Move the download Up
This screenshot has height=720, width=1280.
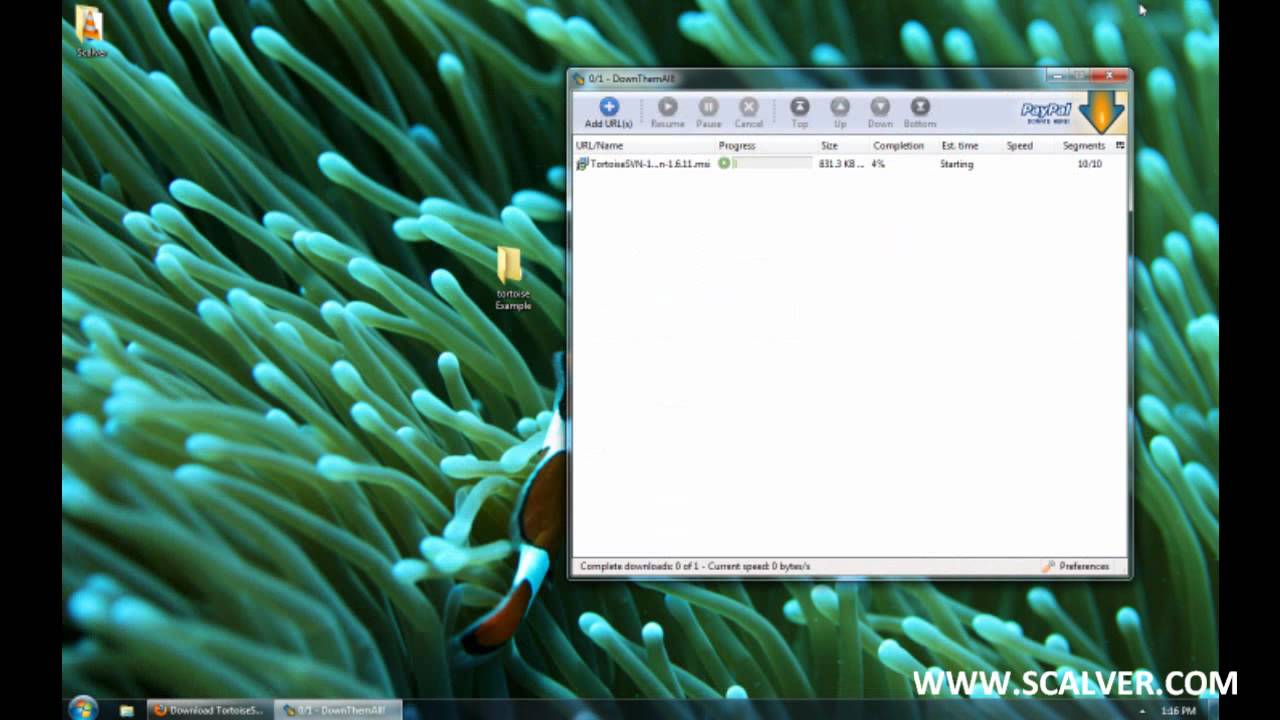[840, 113]
